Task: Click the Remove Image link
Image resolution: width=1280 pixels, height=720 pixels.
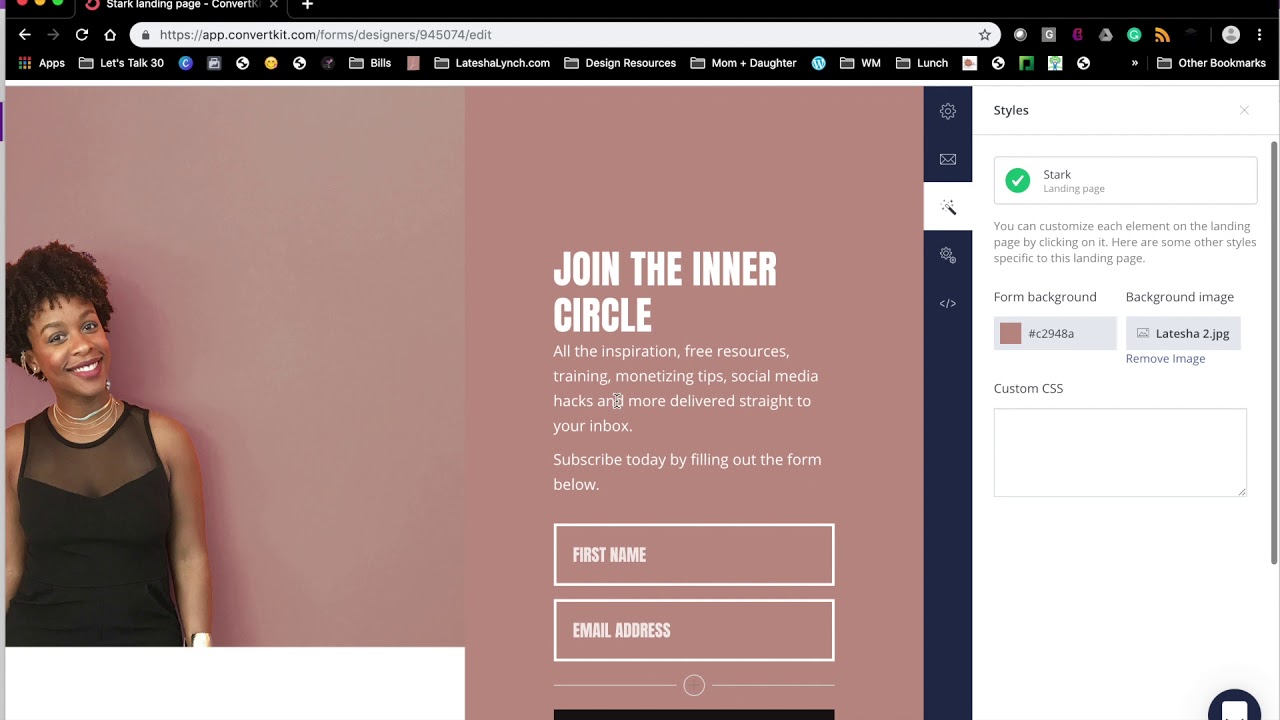Action: pyautogui.click(x=1165, y=359)
